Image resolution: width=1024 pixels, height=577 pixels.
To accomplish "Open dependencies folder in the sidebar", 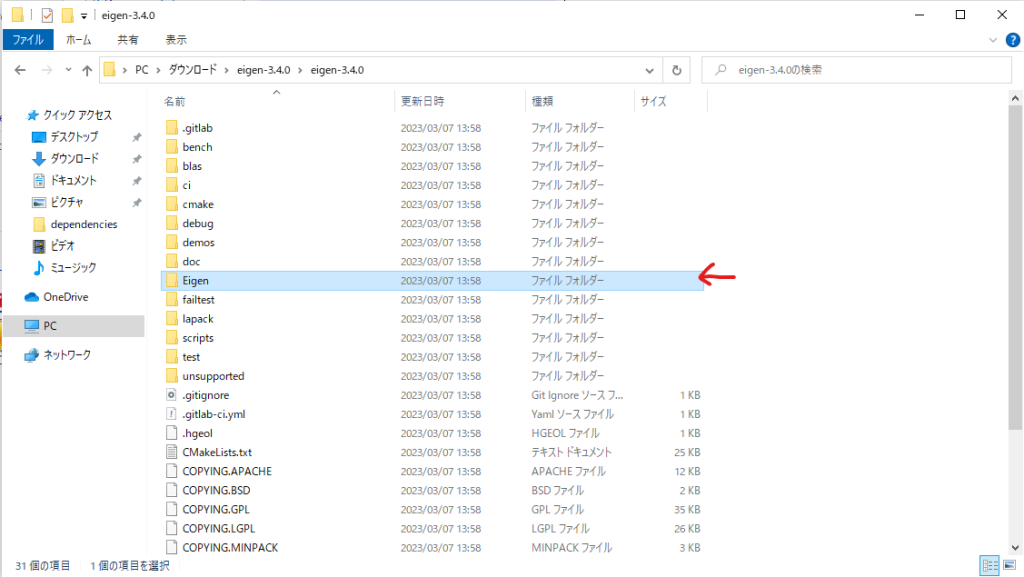I will point(84,224).
